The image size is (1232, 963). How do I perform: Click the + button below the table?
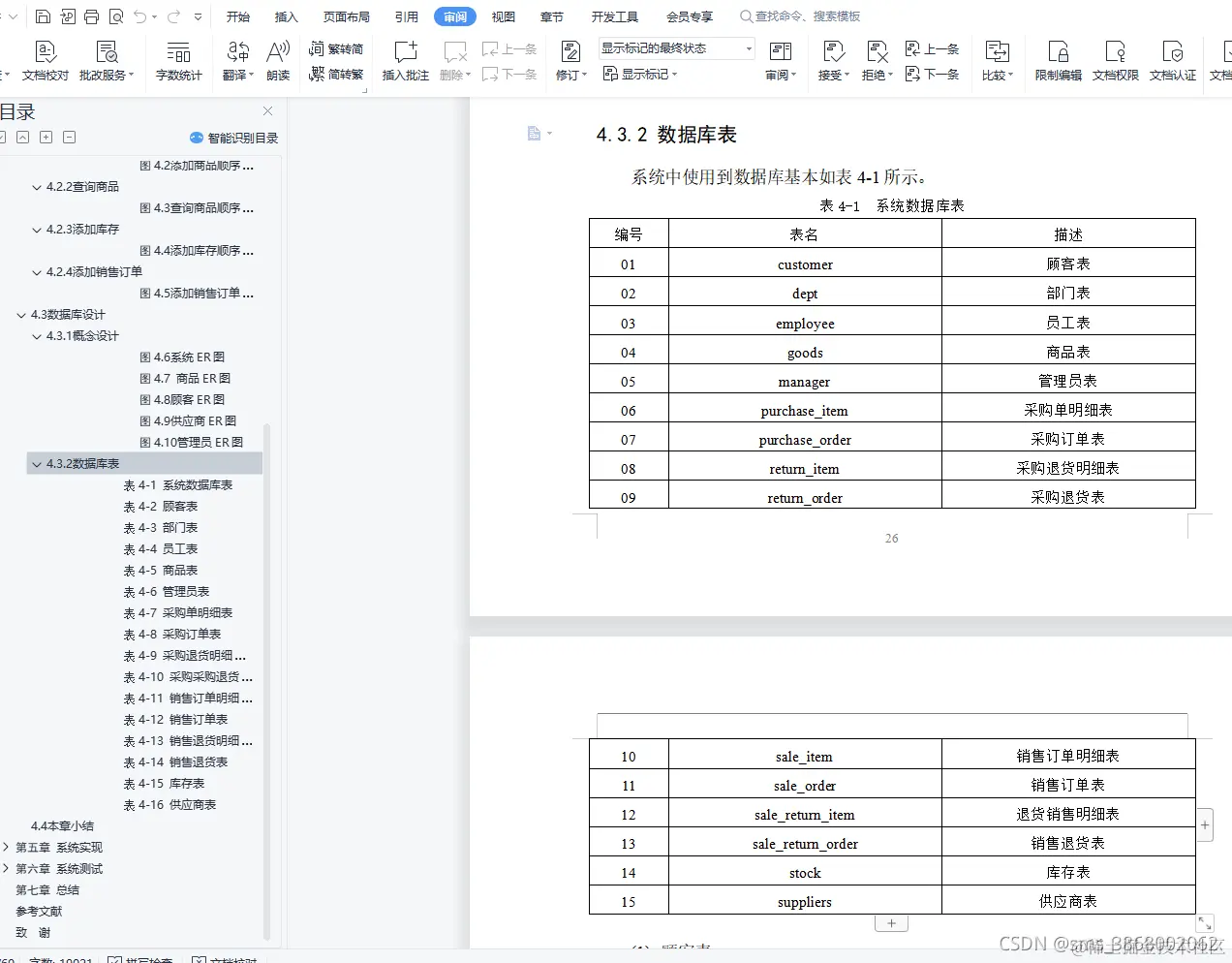890,922
